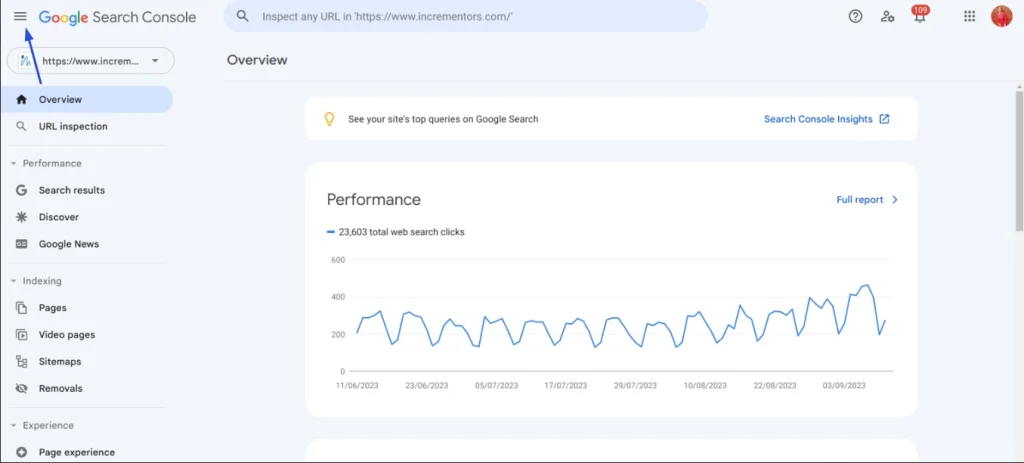The image size is (1024, 463).
Task: Collapse the Experience section
Action: [13, 425]
